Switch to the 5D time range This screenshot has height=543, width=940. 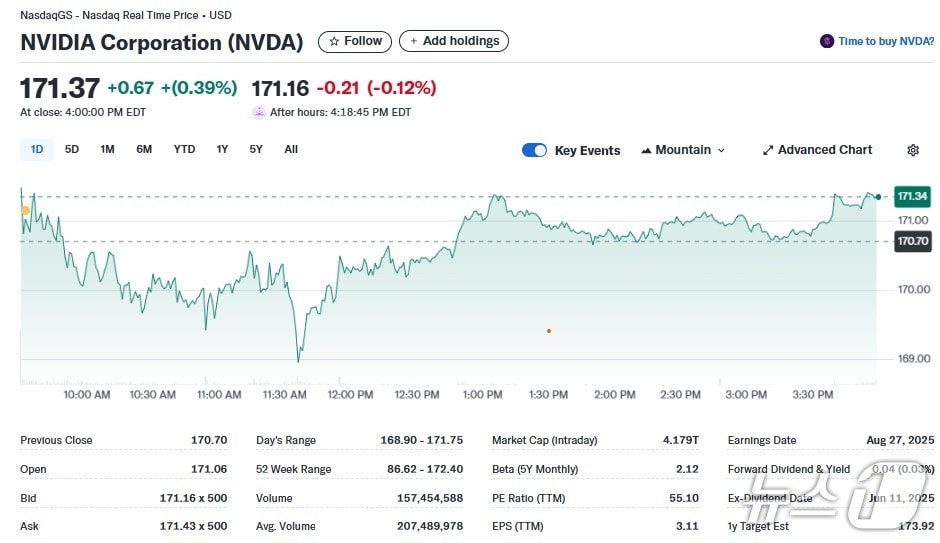coord(72,149)
